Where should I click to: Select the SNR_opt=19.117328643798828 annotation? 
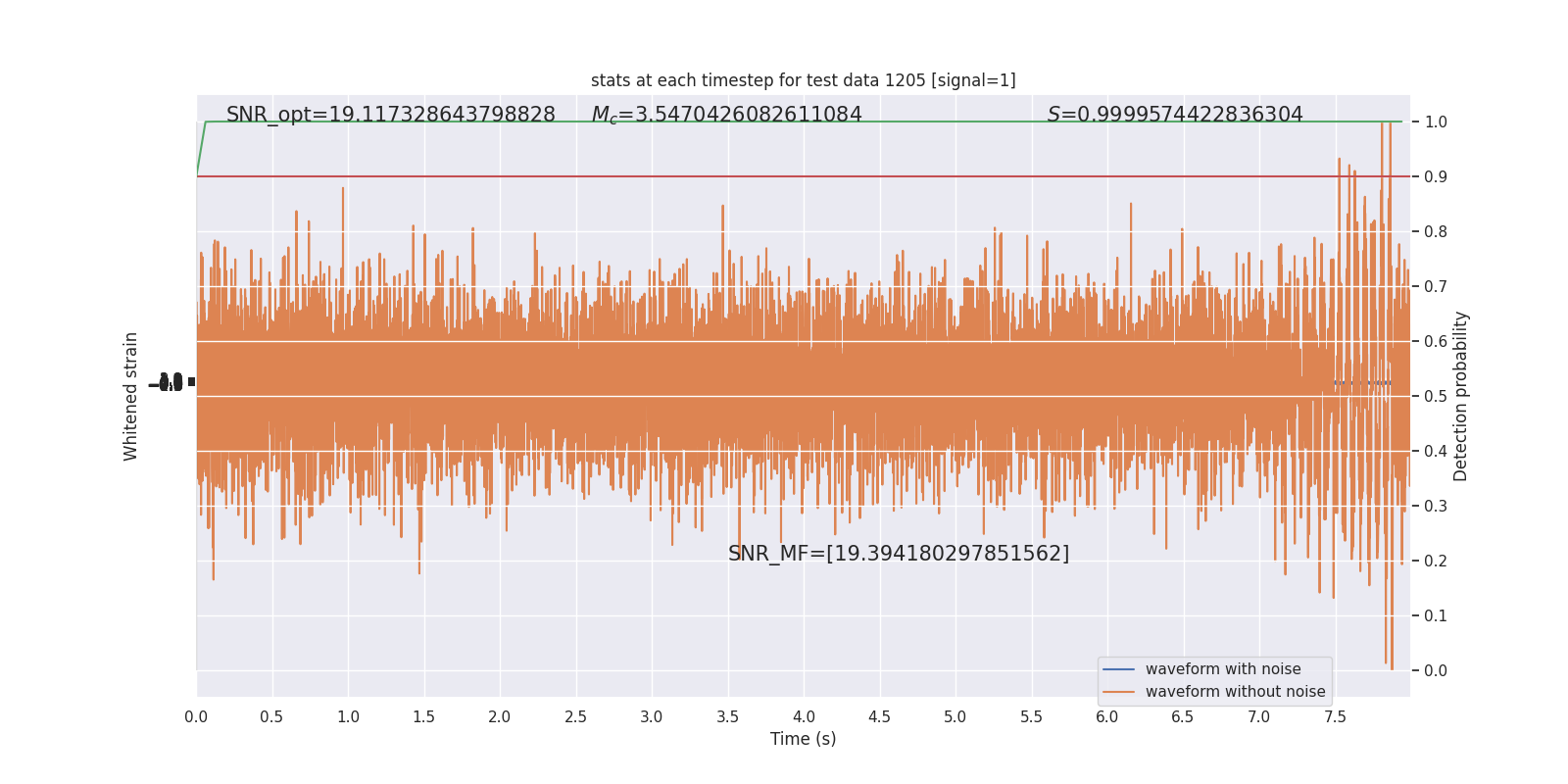[391, 115]
